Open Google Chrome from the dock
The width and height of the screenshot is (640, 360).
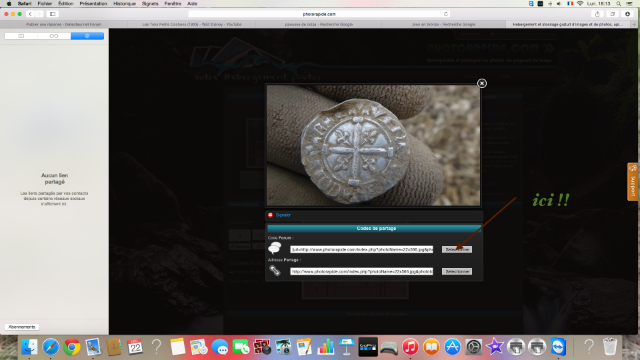pyautogui.click(x=72, y=347)
